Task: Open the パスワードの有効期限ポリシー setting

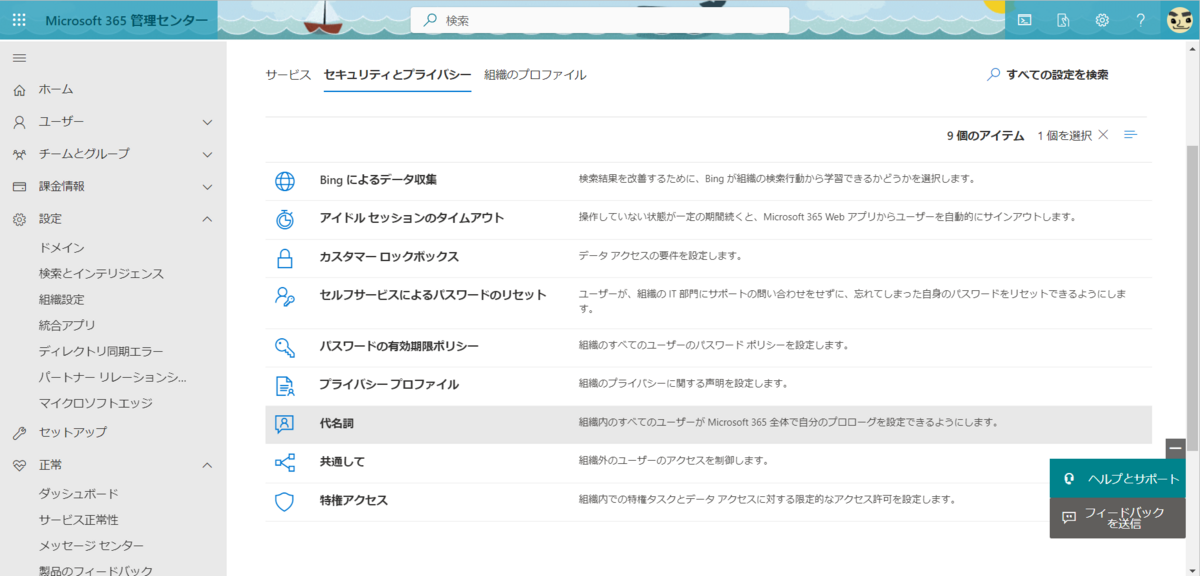Action: pyautogui.click(x=399, y=347)
